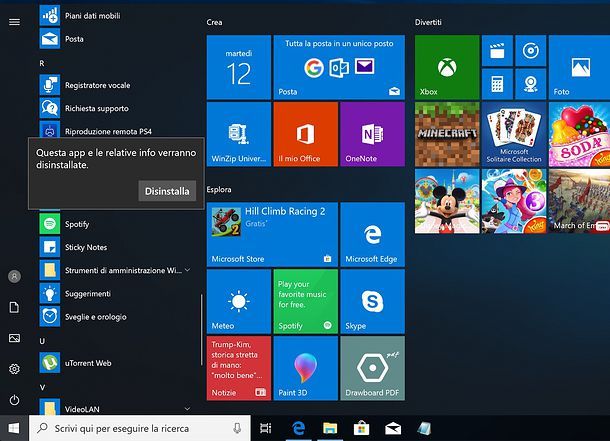Click the Windows Start button
The width and height of the screenshot is (610, 441).
[x=14, y=428]
